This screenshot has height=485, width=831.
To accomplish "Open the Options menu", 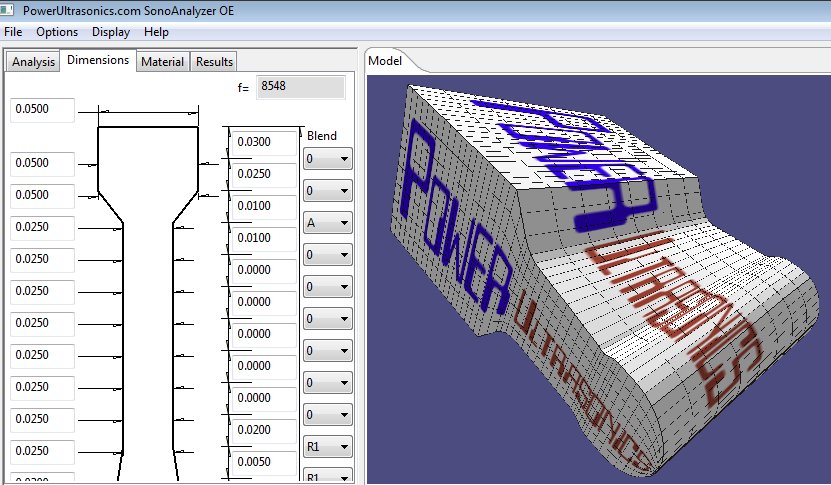I will [x=57, y=32].
